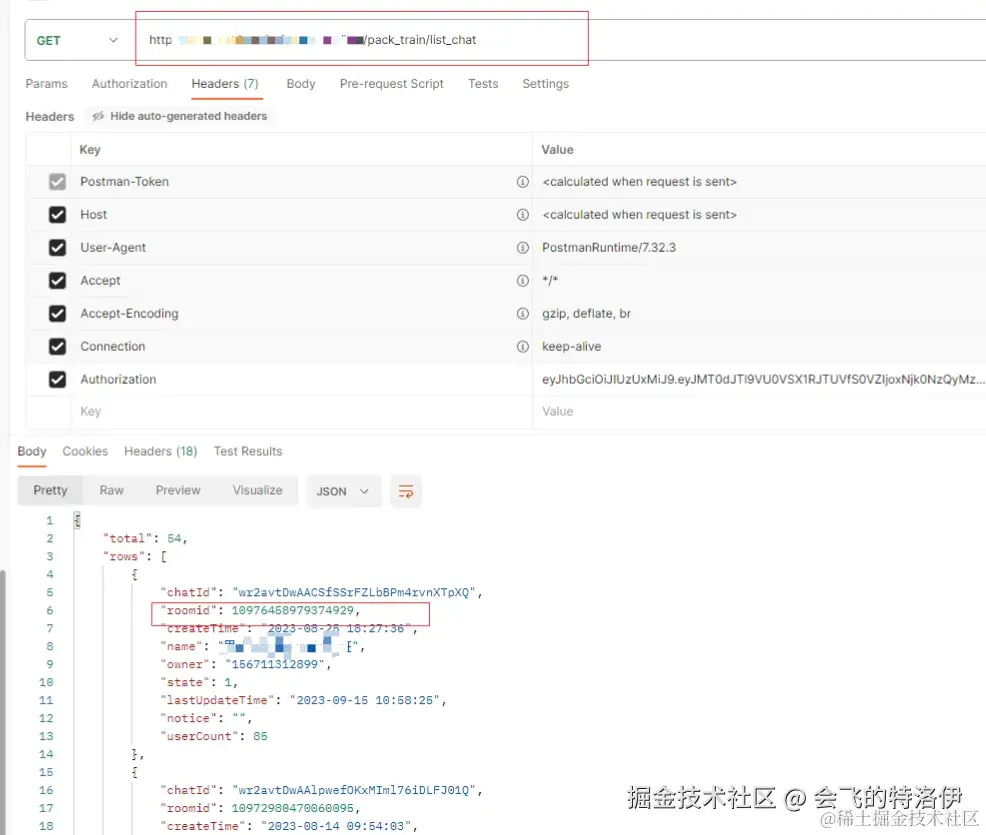Click the keep-alive value
The height and width of the screenshot is (835, 986).
click(x=572, y=346)
